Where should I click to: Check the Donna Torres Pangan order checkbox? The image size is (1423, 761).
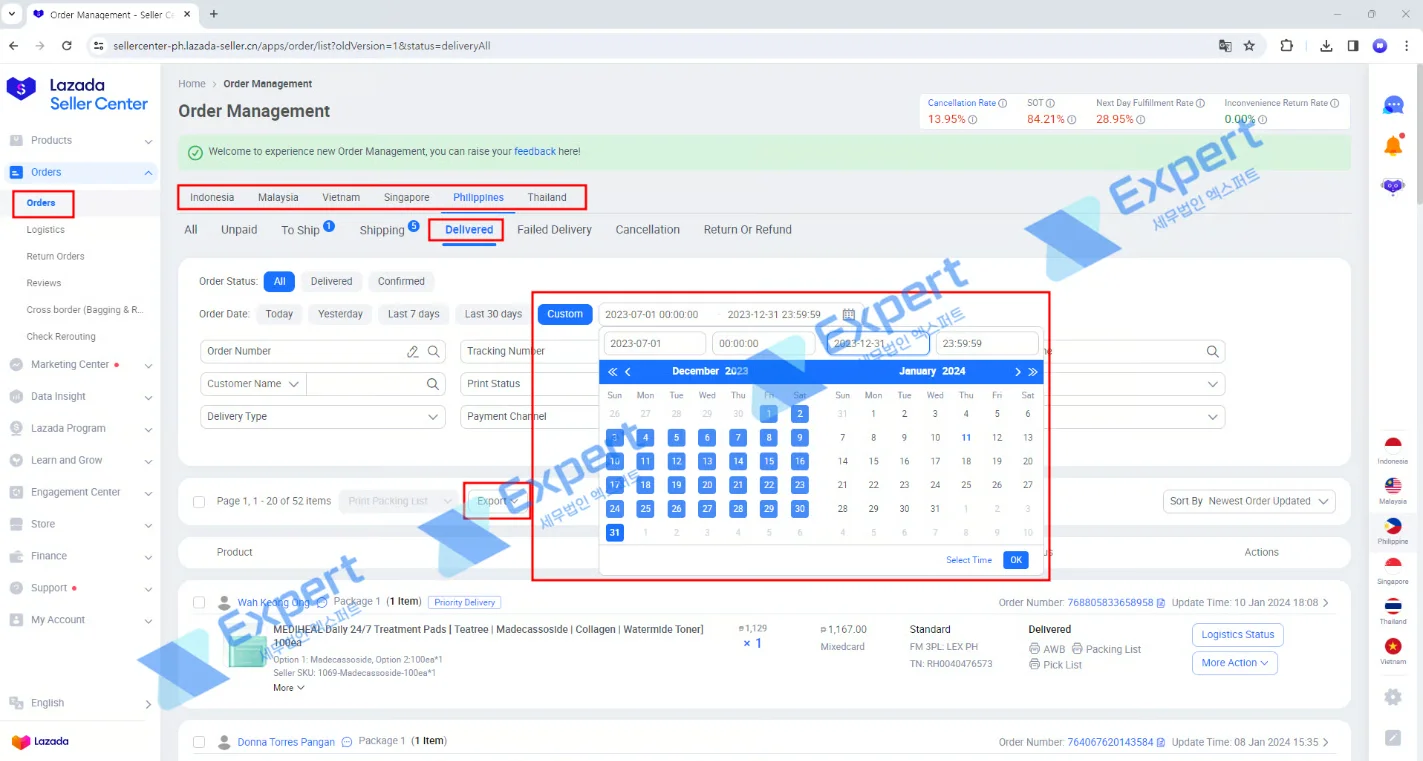click(x=199, y=742)
